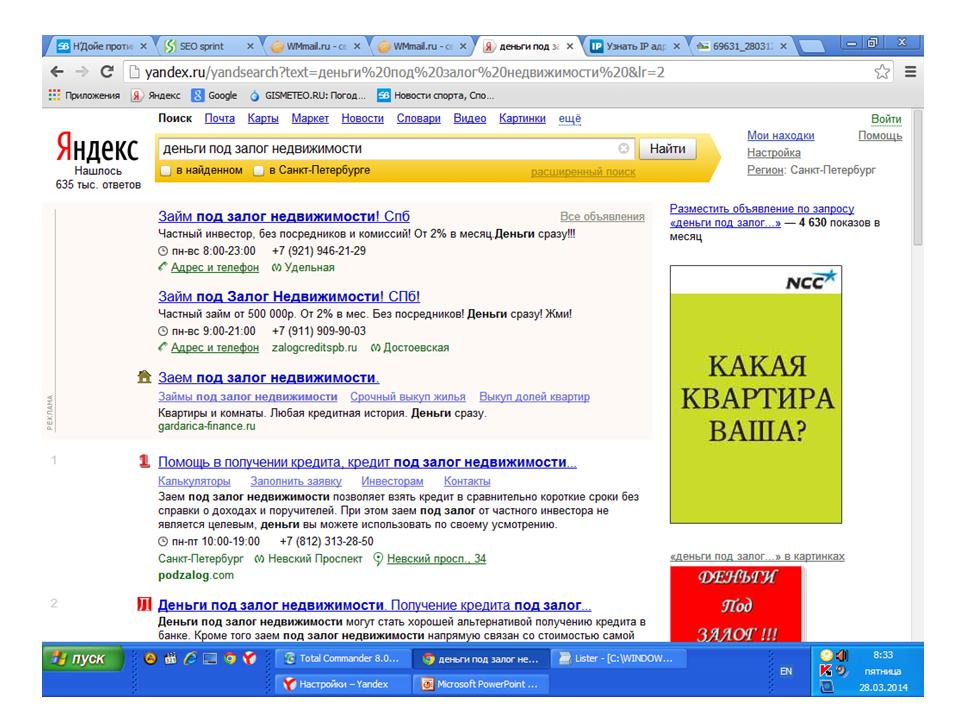Open Все объявления link
Image resolution: width=960 pixels, height=720 pixels.
click(602, 216)
